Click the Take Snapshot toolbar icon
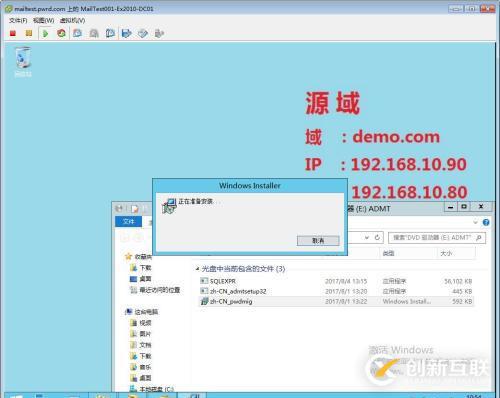Viewport: 500px width, 398px height. (x=78, y=33)
